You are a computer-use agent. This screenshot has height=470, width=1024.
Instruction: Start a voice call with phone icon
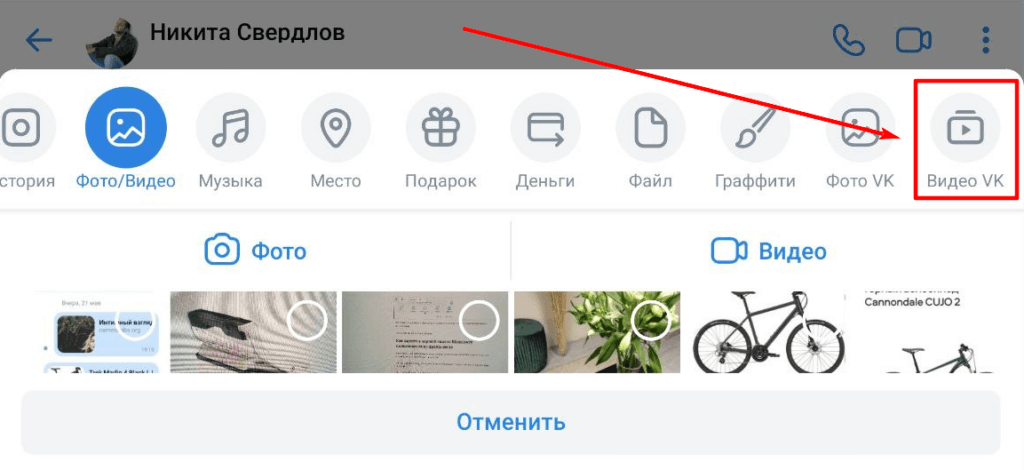[x=848, y=40]
